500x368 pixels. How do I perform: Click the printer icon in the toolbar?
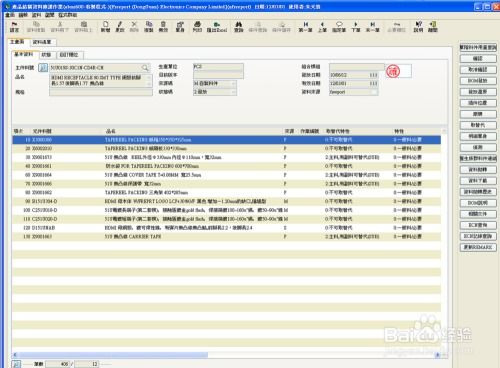tap(197, 27)
